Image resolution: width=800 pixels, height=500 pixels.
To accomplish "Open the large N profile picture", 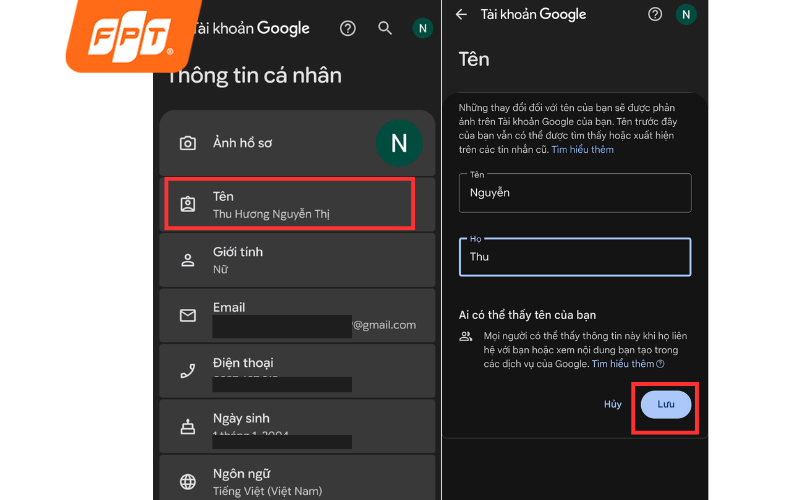I will (399, 143).
